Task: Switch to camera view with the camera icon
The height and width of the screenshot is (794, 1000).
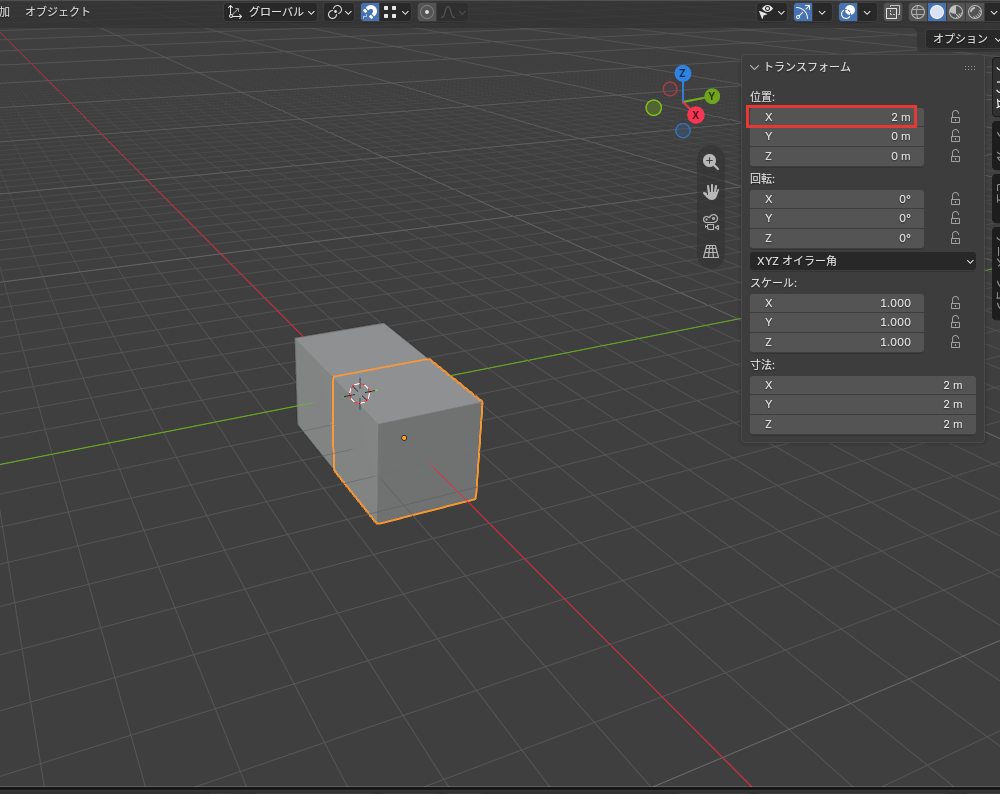Action: click(x=710, y=221)
